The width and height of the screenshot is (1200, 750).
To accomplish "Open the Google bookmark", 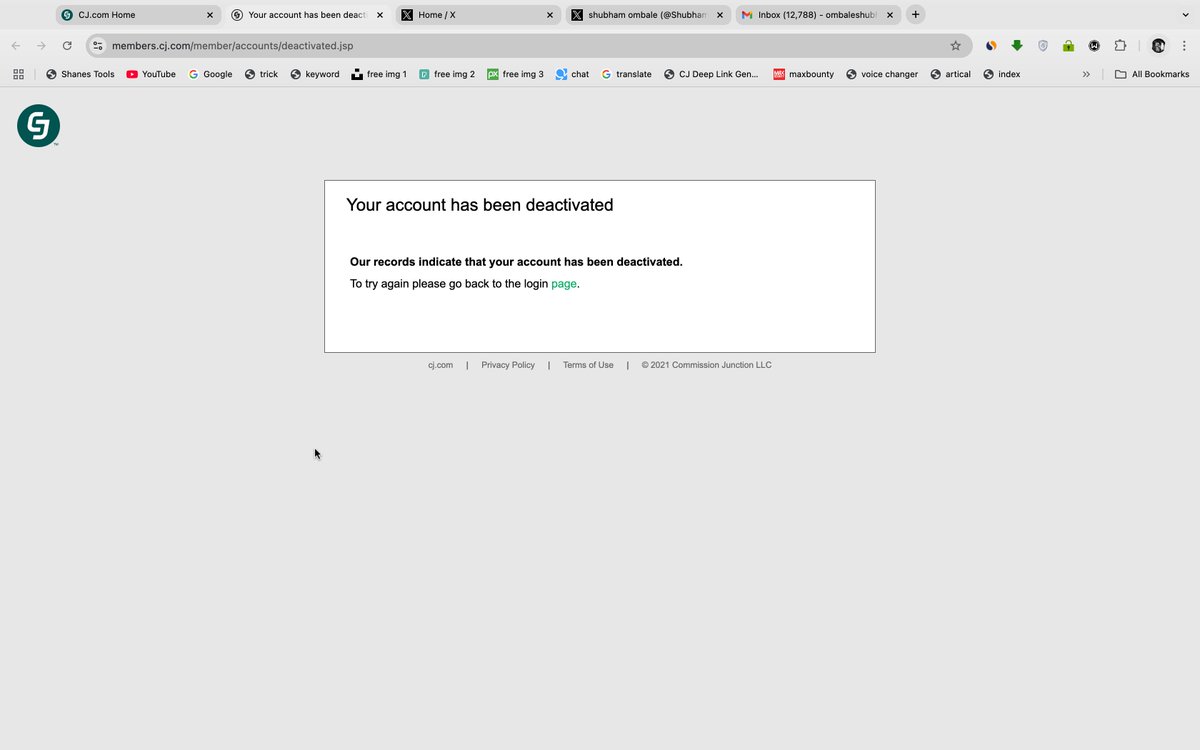I will pyautogui.click(x=210, y=74).
